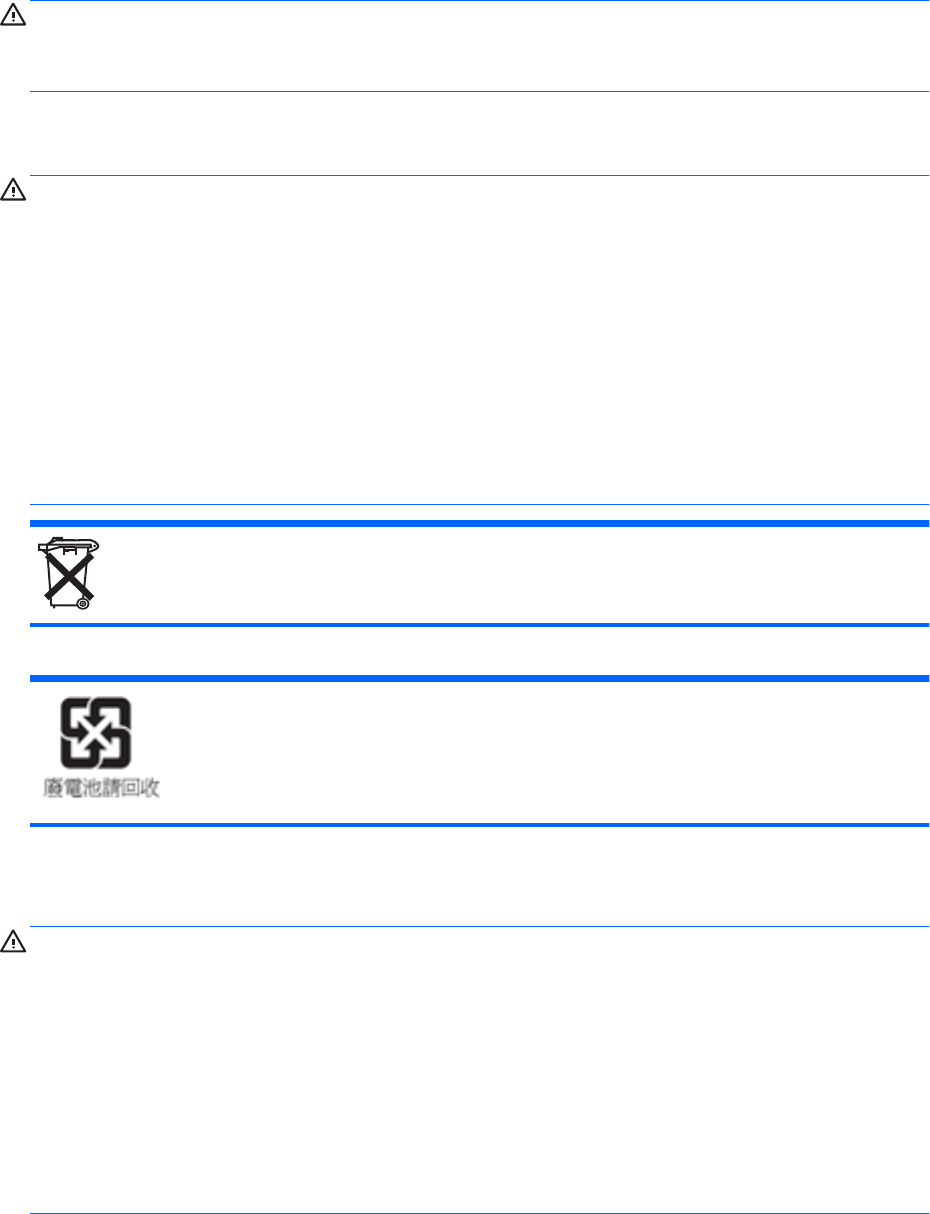Click the first warning triangle icon on the page

12,20
